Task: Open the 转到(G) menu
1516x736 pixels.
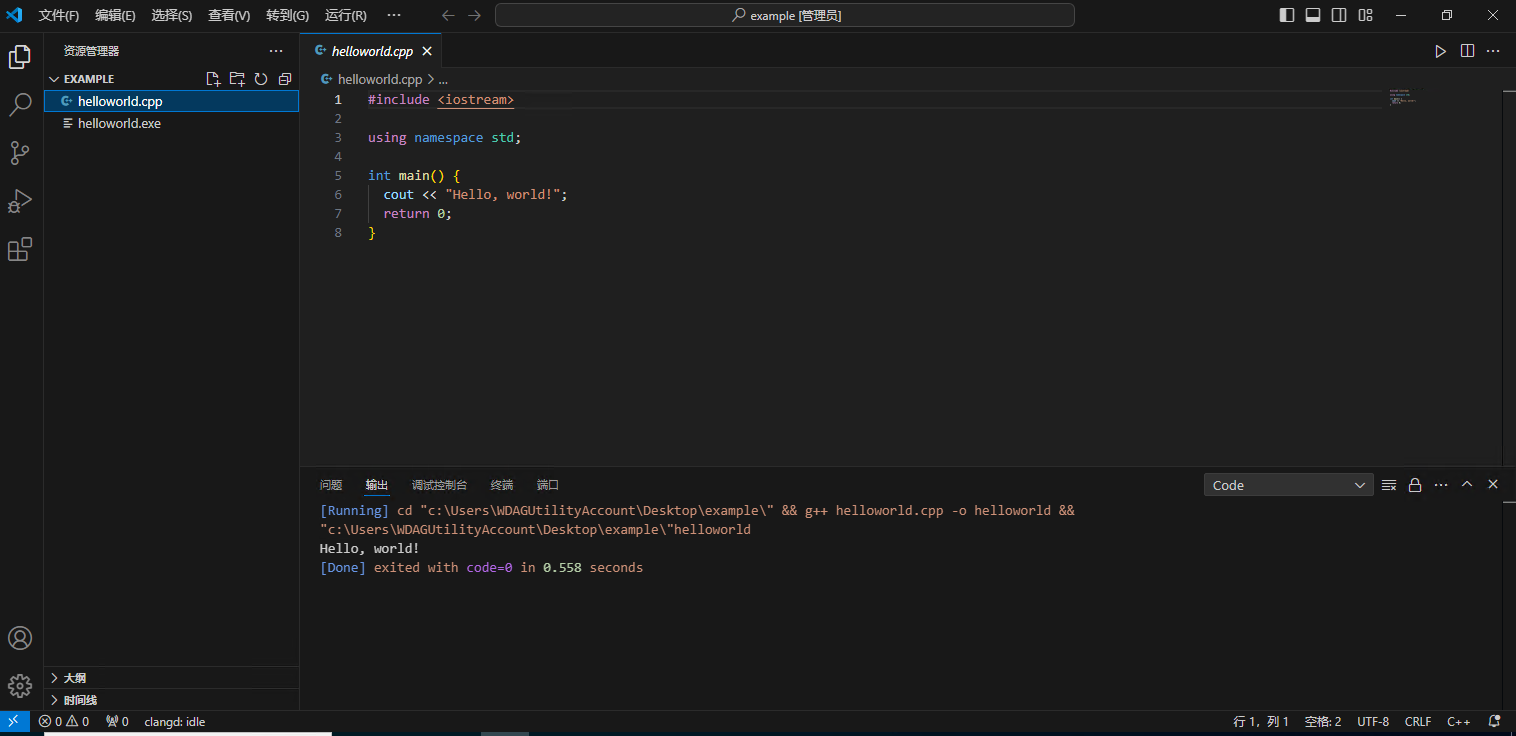Action: tap(288, 15)
